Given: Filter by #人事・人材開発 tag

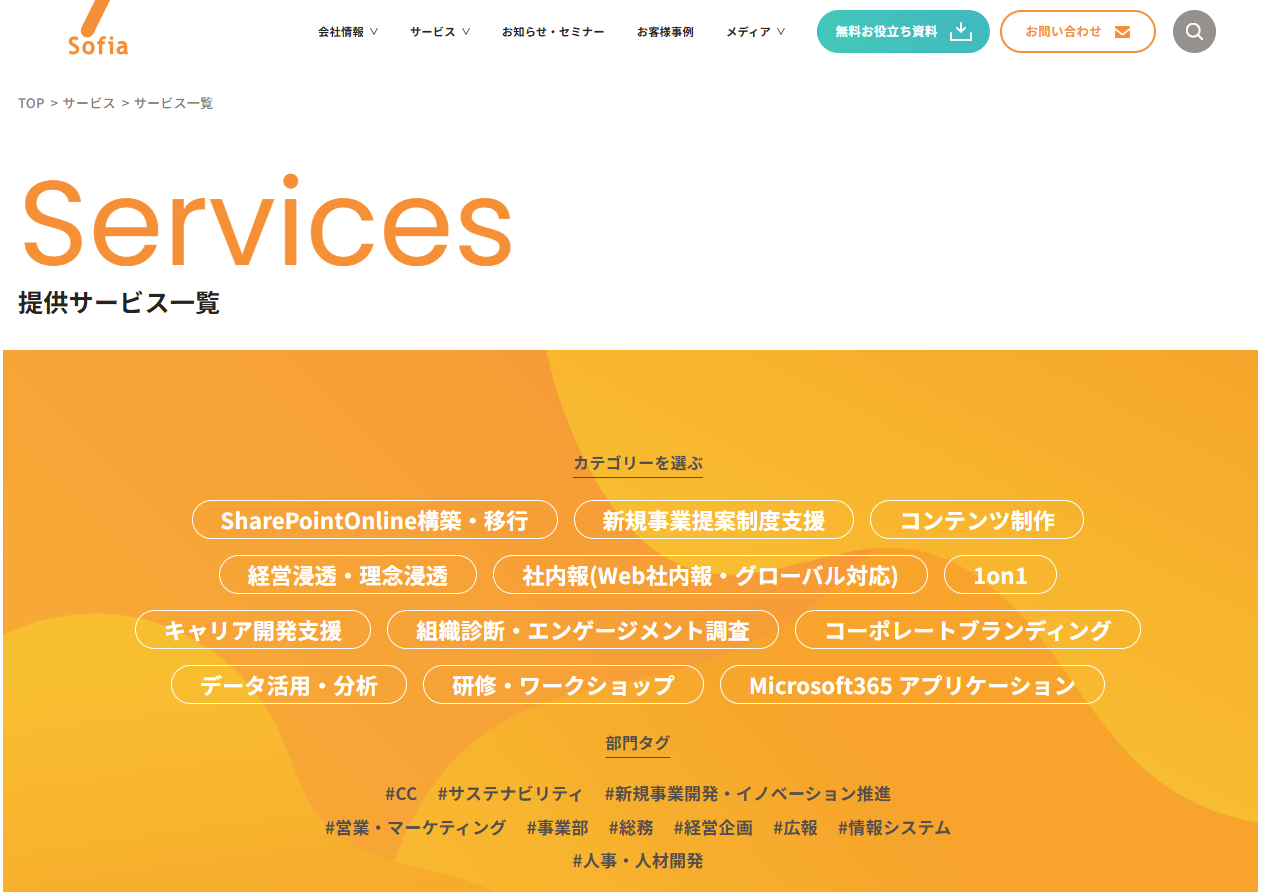Looking at the screenshot, I should click(x=638, y=861).
